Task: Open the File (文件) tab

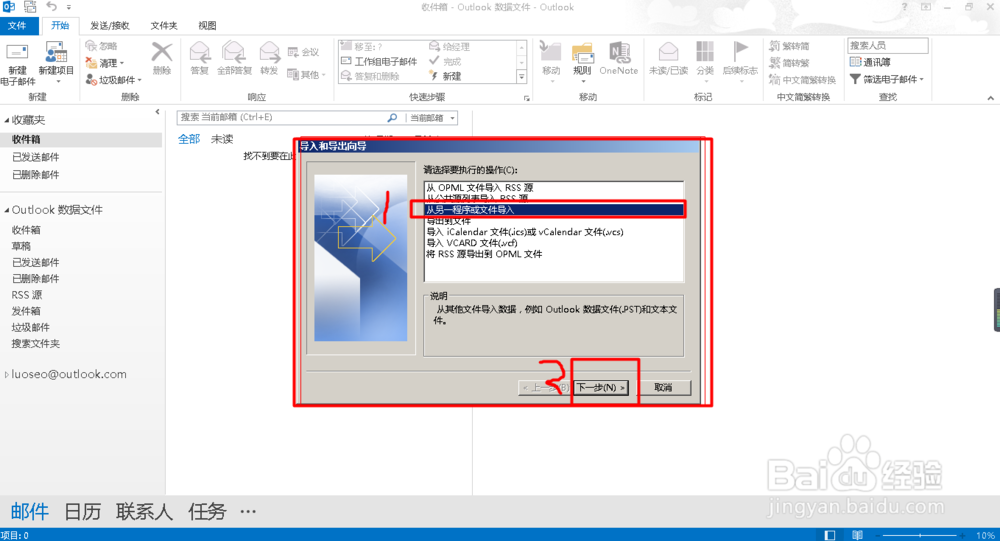Action: (17, 26)
